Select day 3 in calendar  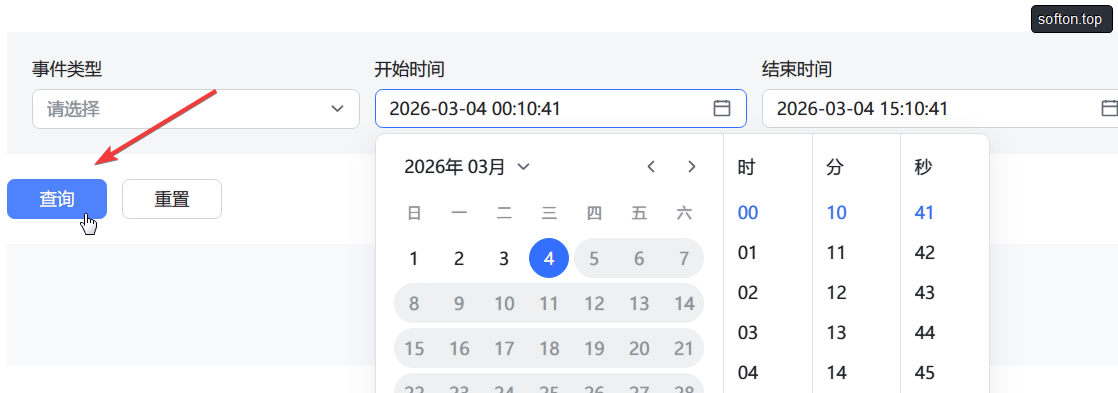[x=503, y=258]
